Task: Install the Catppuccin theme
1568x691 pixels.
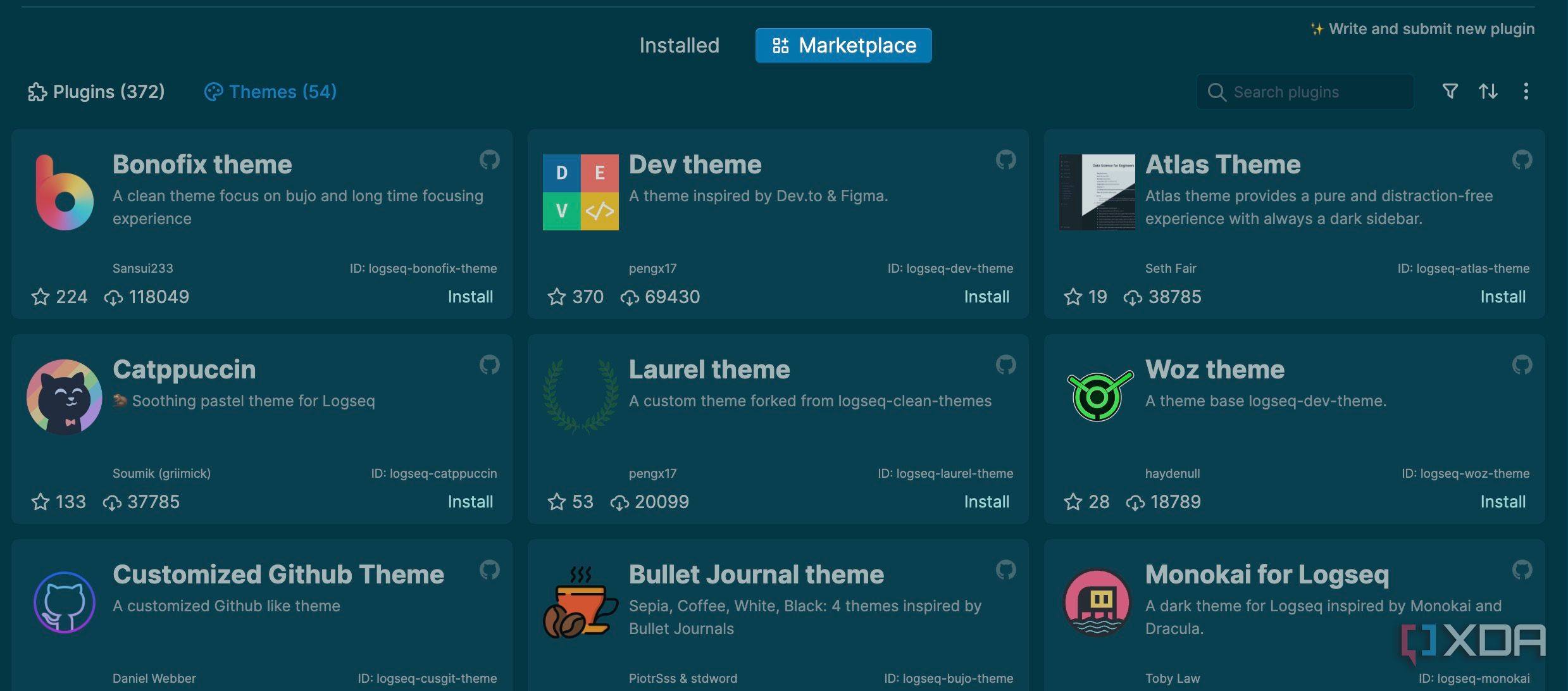Action: click(x=470, y=502)
